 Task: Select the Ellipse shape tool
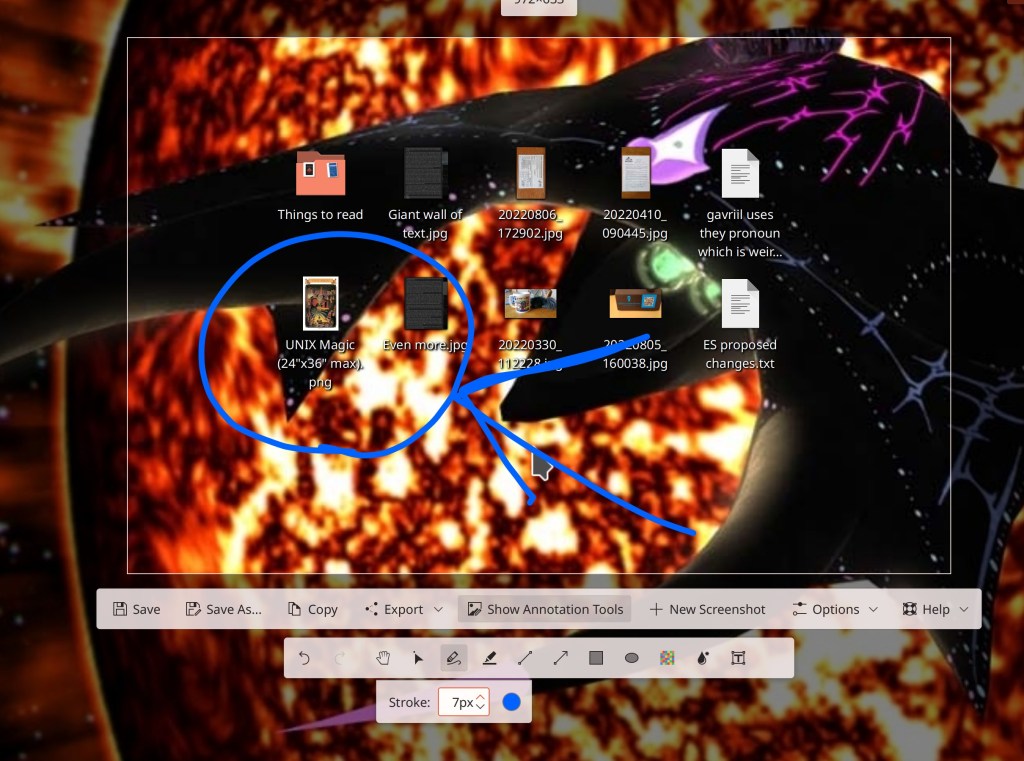(632, 658)
